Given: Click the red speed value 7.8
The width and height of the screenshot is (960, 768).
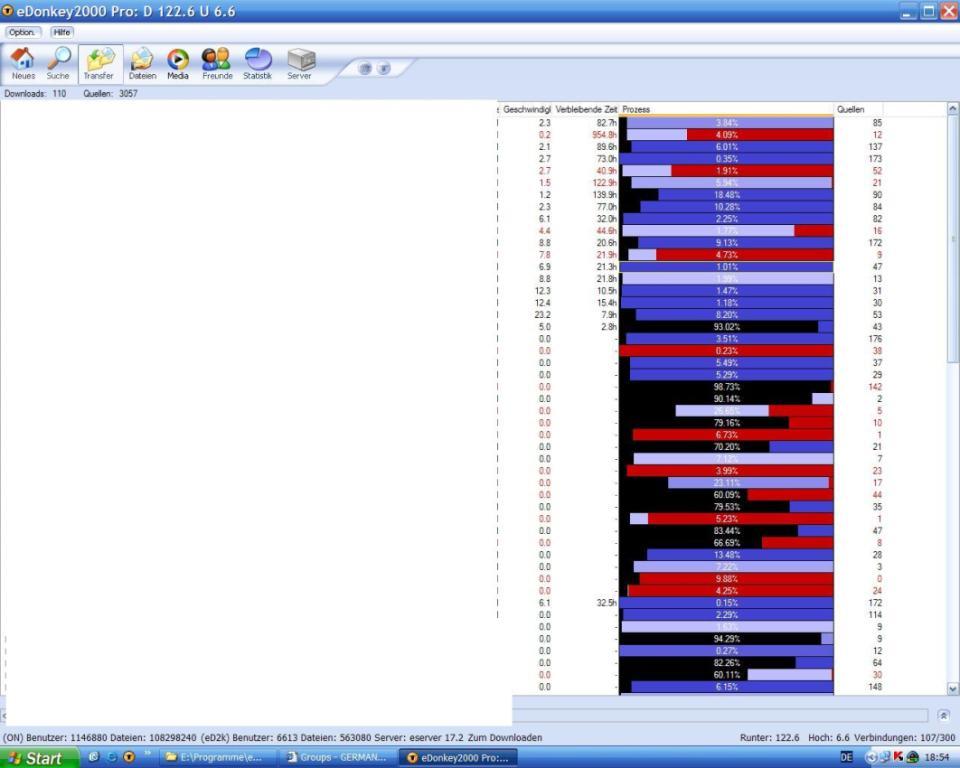Looking at the screenshot, I should pos(544,255).
